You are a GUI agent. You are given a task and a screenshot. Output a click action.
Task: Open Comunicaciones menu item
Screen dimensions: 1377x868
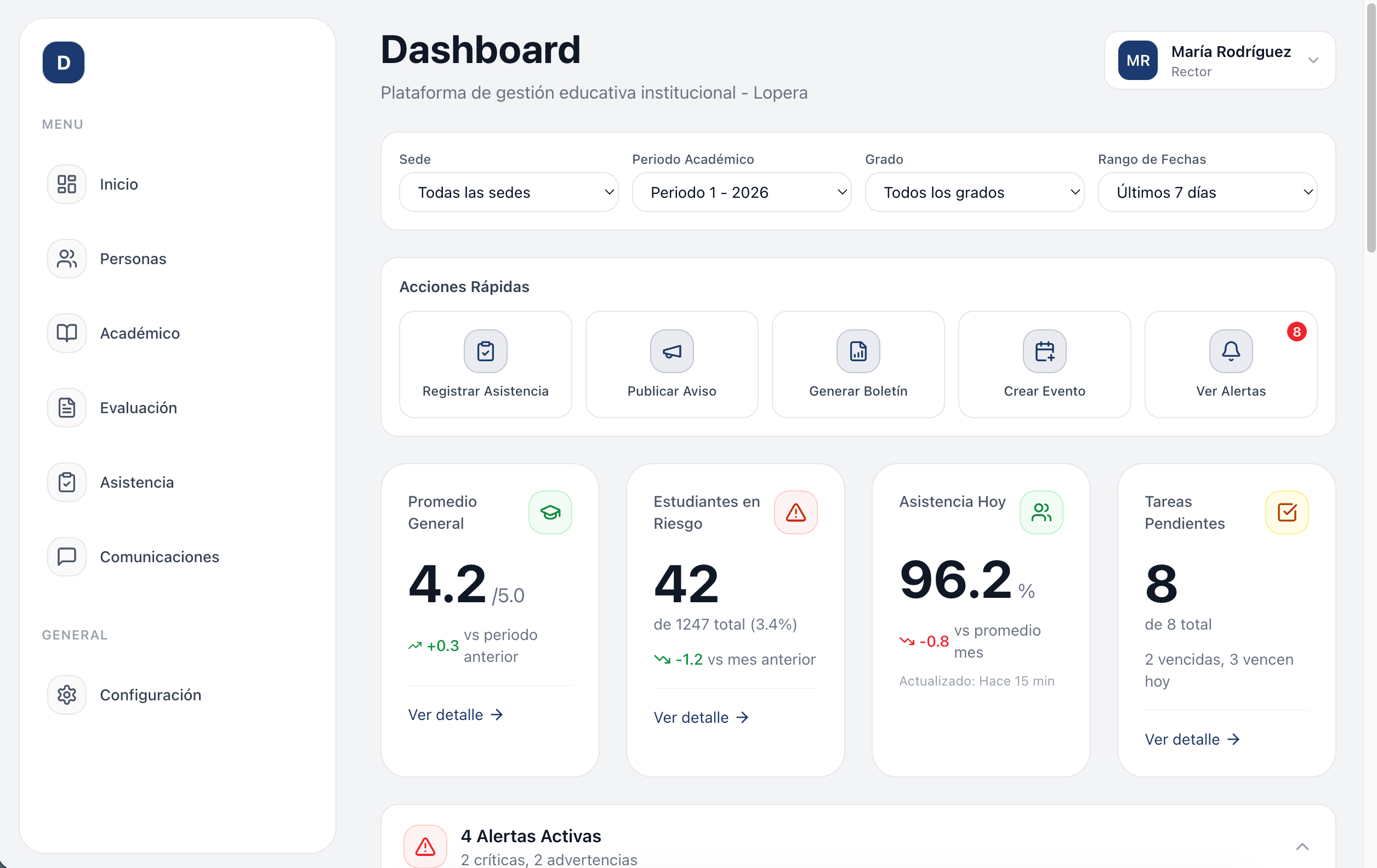[x=159, y=556]
